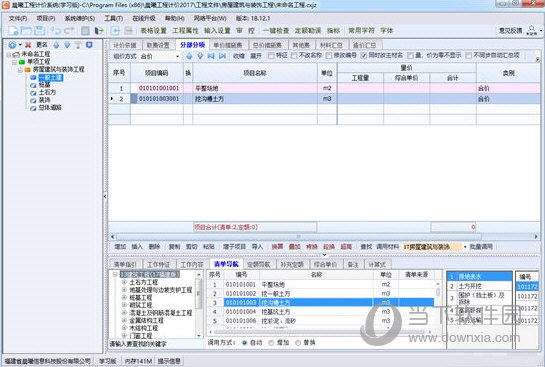
Task: Enable the 特征 checkbox
Action: pyautogui.click(x=271, y=56)
